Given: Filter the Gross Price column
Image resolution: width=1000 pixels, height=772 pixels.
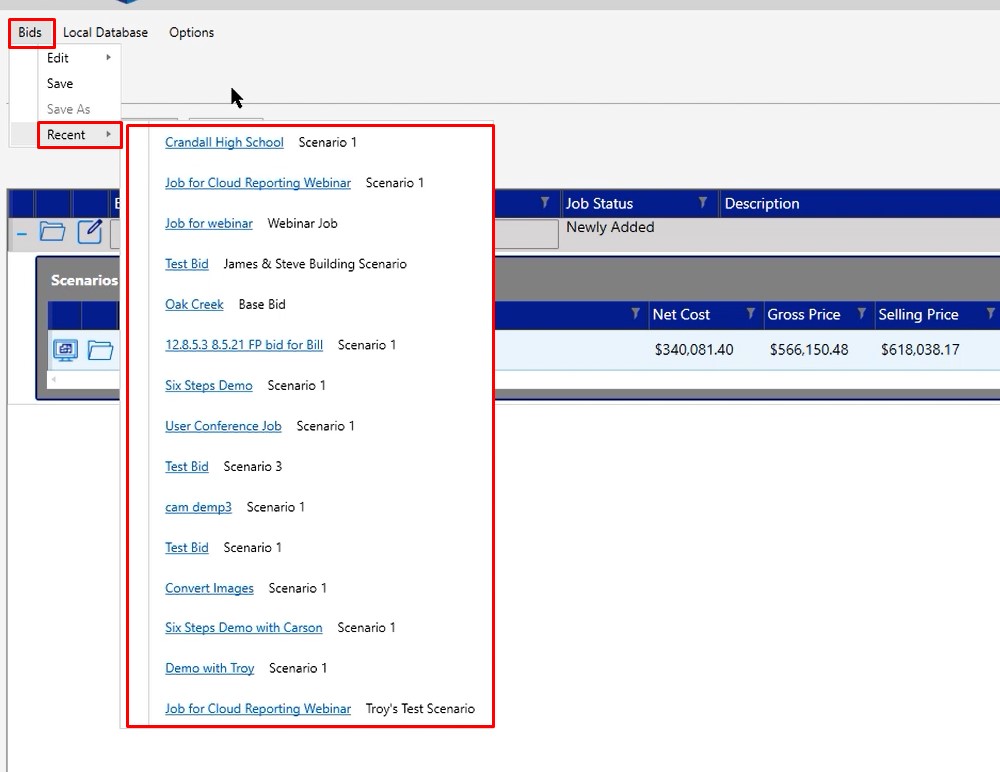Looking at the screenshot, I should [x=862, y=314].
